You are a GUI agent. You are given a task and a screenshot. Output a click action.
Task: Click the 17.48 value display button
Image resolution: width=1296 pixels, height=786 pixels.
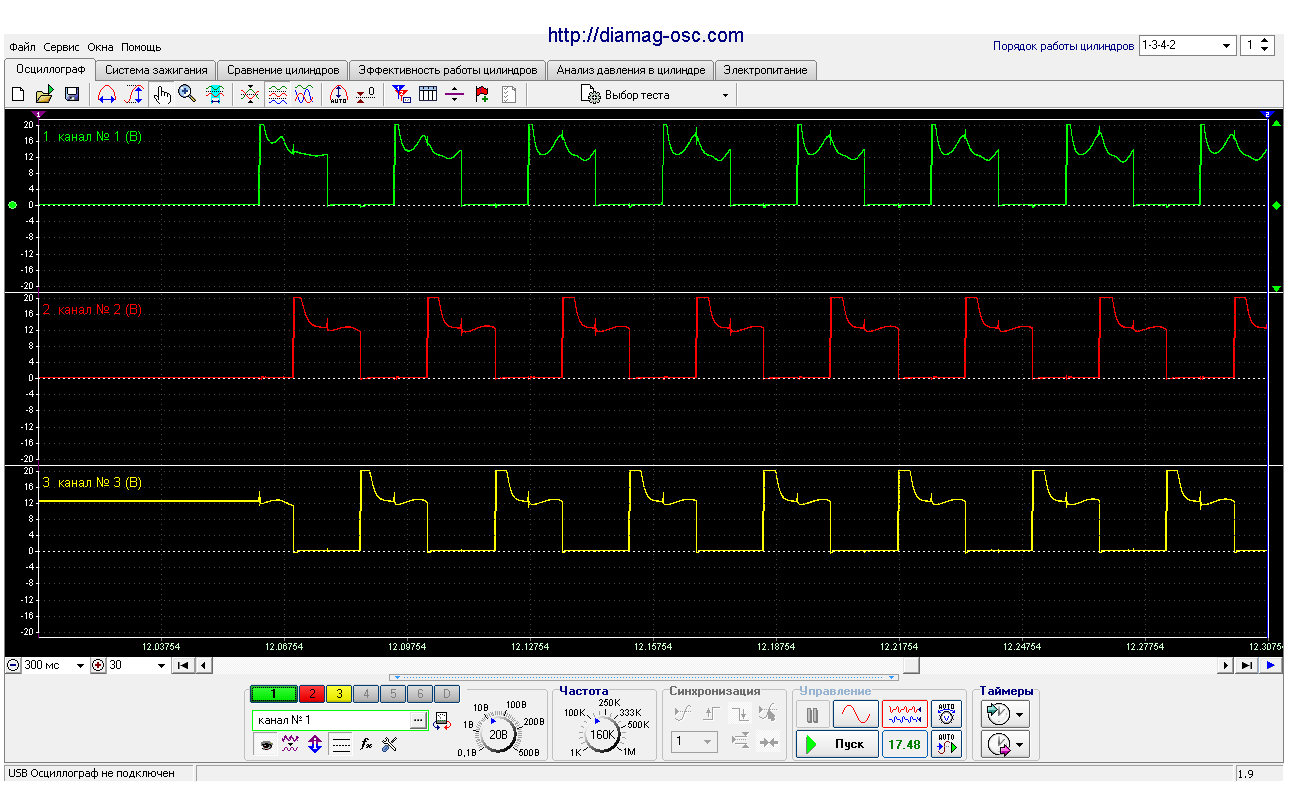click(x=904, y=744)
